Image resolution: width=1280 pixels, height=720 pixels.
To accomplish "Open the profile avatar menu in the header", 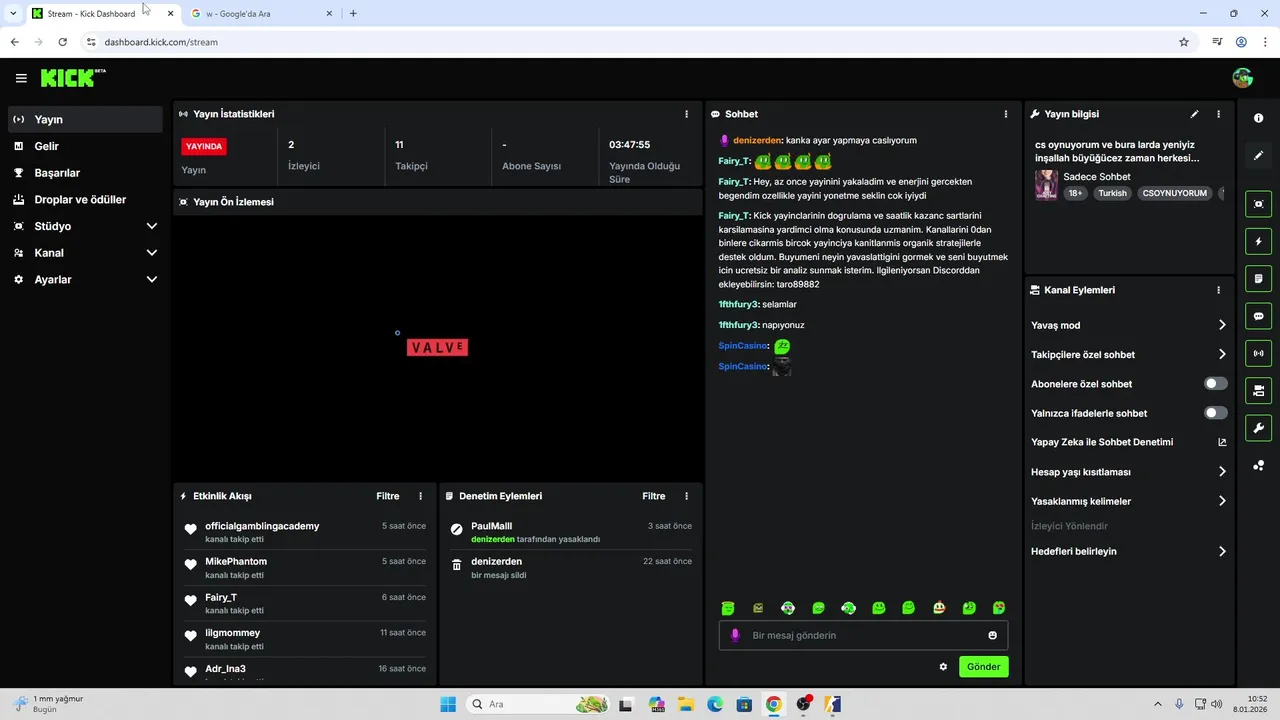I will 1243,78.
